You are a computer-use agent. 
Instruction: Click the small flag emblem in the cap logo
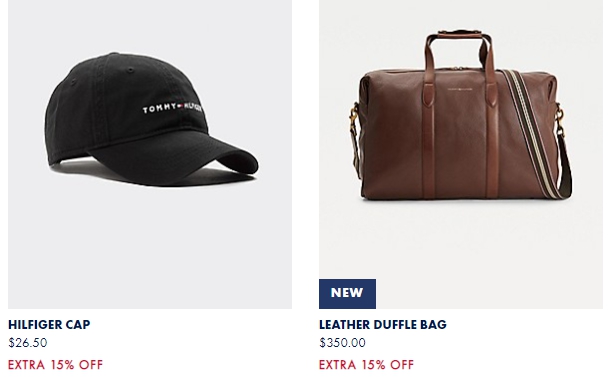pos(181,106)
